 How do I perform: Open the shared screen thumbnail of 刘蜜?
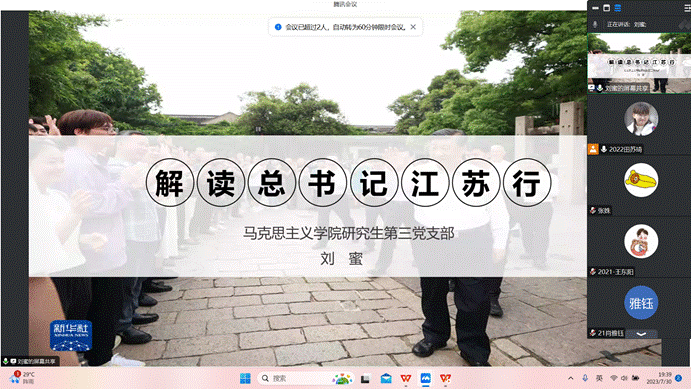[639, 63]
